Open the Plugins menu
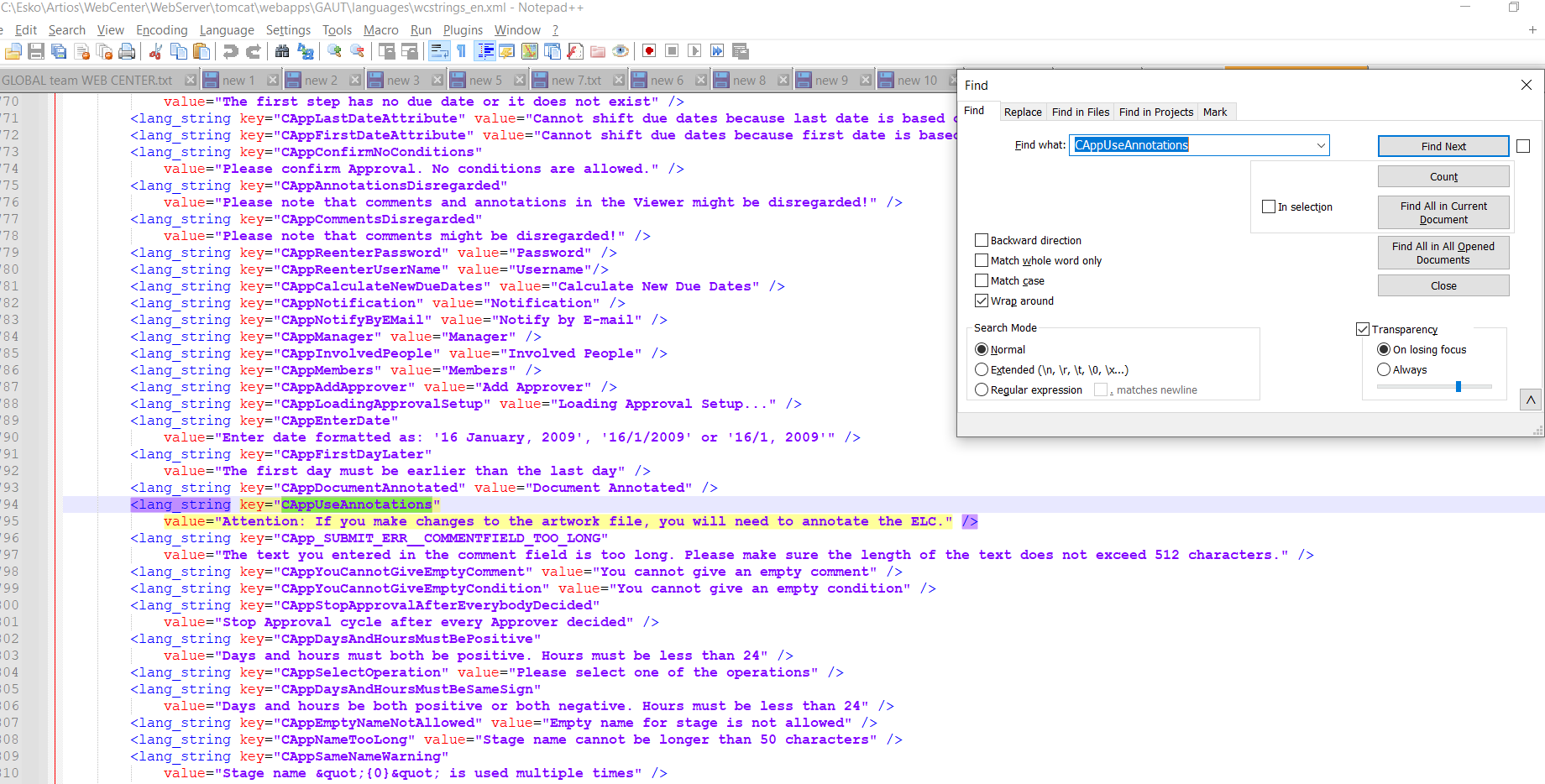The width and height of the screenshot is (1545, 784). click(463, 29)
